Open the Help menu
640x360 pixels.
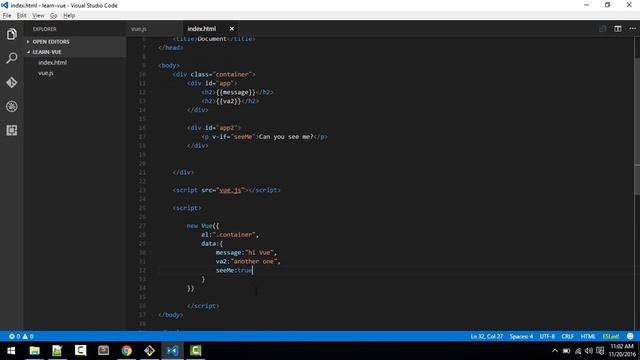[69, 16]
